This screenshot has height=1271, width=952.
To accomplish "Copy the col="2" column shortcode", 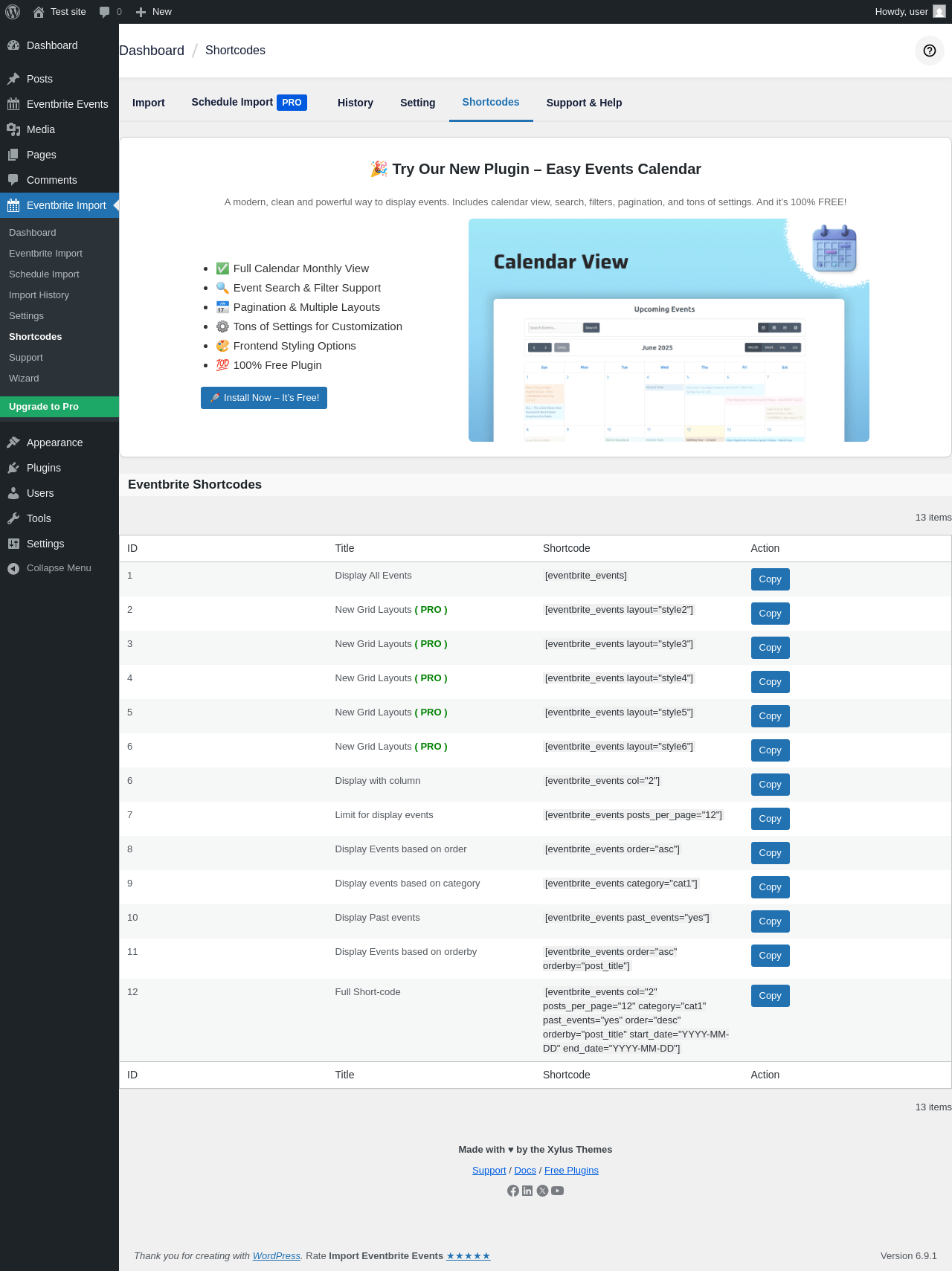I will 770,785.
